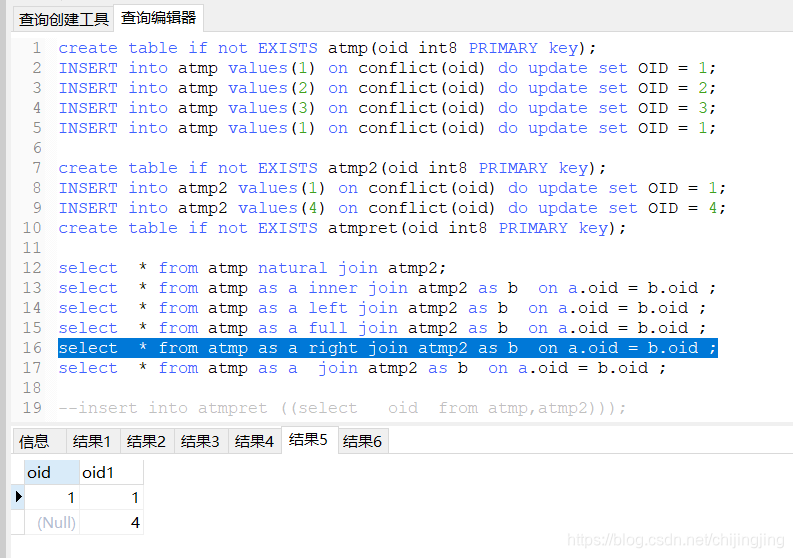Click line 1 create table atmp statement
Image resolution: width=793 pixels, height=558 pixels.
(x=327, y=48)
